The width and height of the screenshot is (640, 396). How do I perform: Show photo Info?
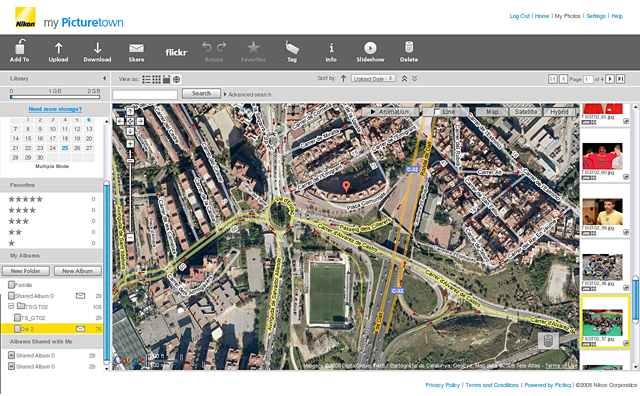(331, 52)
